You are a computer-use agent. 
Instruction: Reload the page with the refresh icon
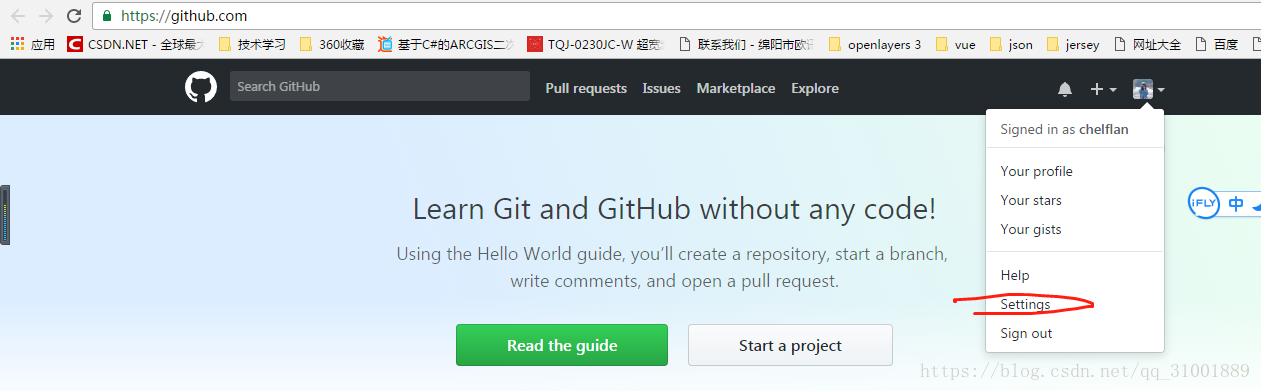(74, 16)
